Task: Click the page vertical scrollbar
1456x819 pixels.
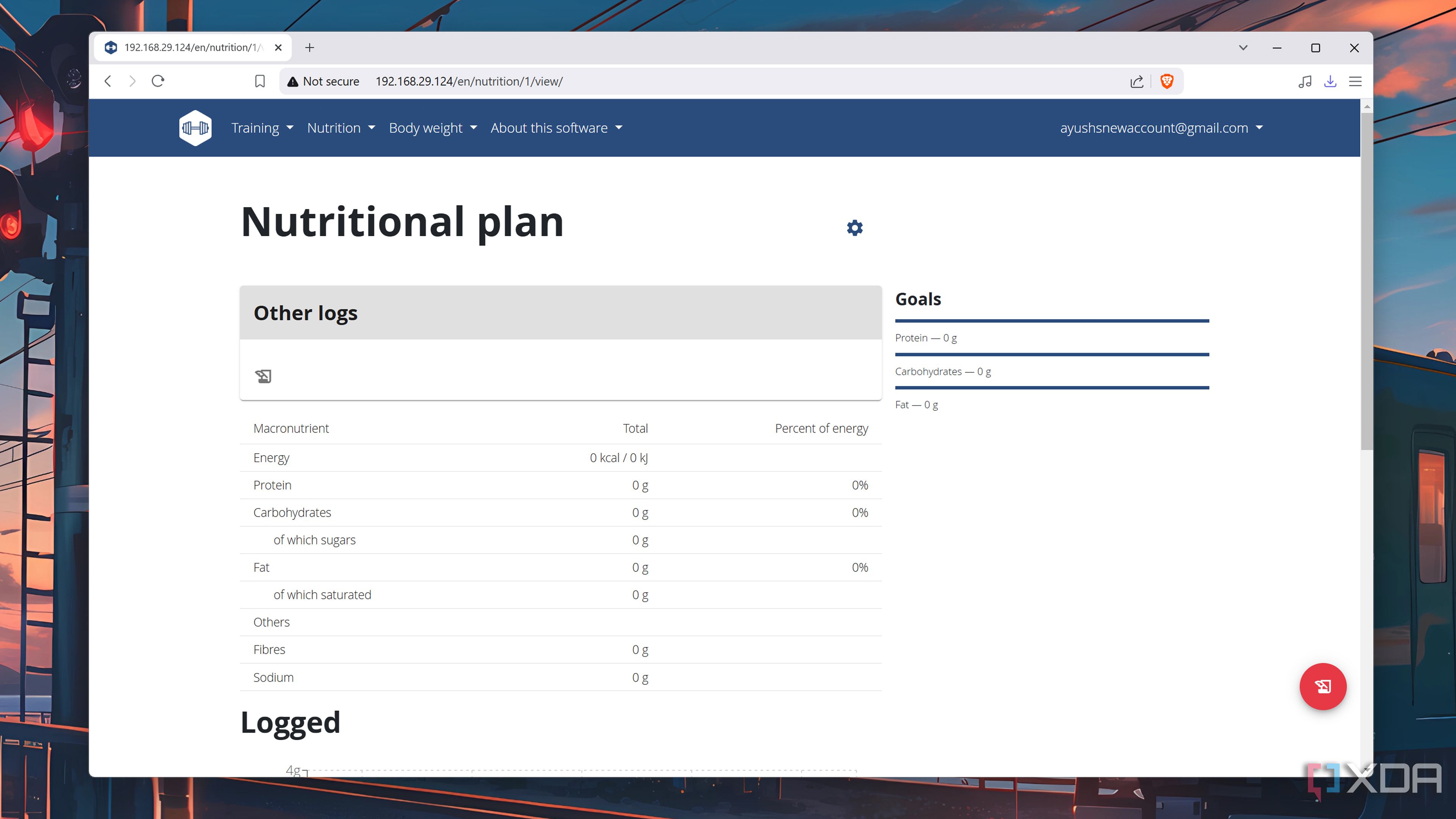Action: 1366,281
